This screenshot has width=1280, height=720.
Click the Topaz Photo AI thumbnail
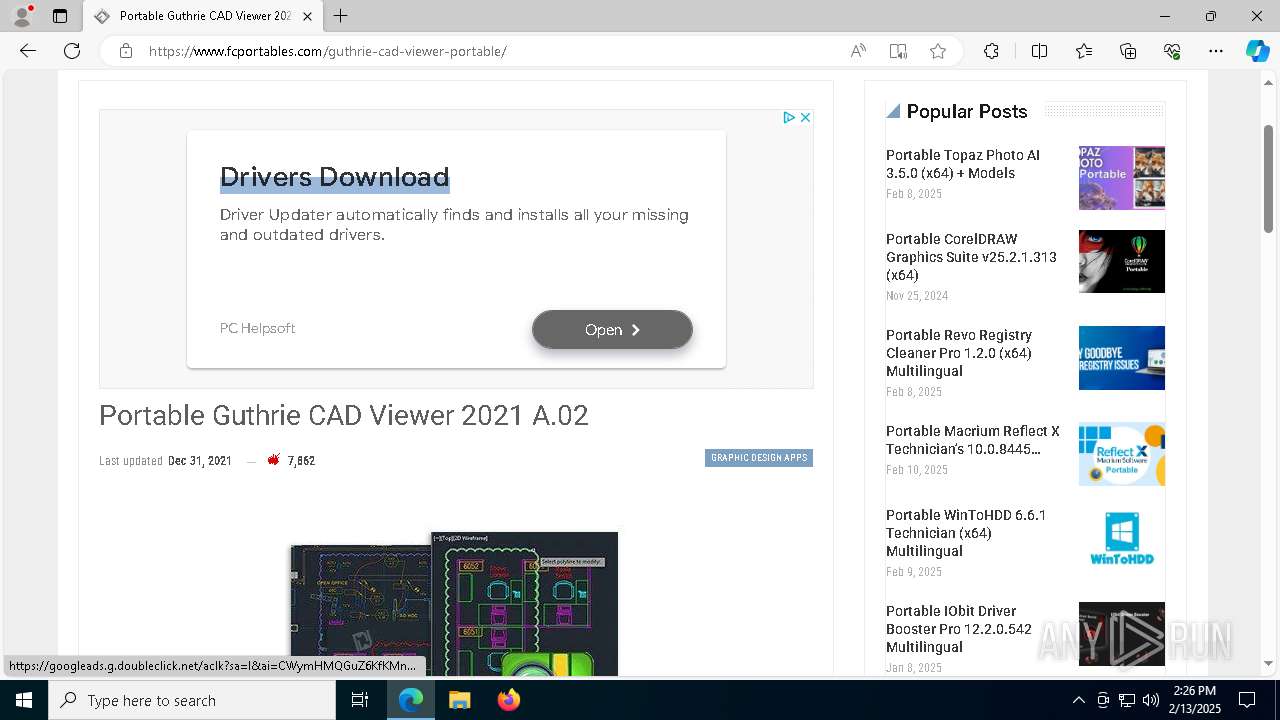1122,178
